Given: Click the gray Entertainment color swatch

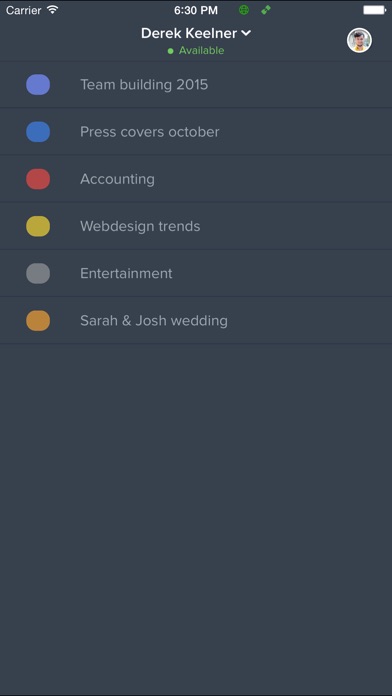Looking at the screenshot, I should [38, 273].
